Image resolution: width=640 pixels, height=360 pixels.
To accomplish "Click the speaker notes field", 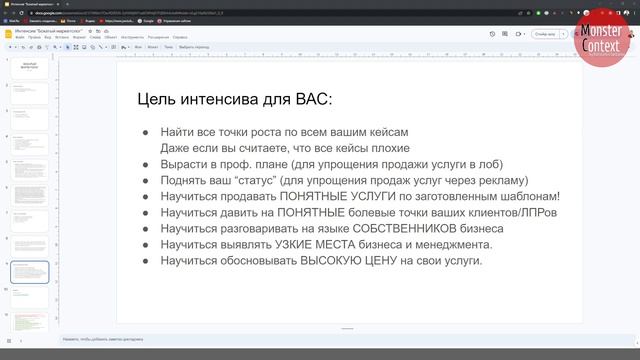I will [347, 340].
